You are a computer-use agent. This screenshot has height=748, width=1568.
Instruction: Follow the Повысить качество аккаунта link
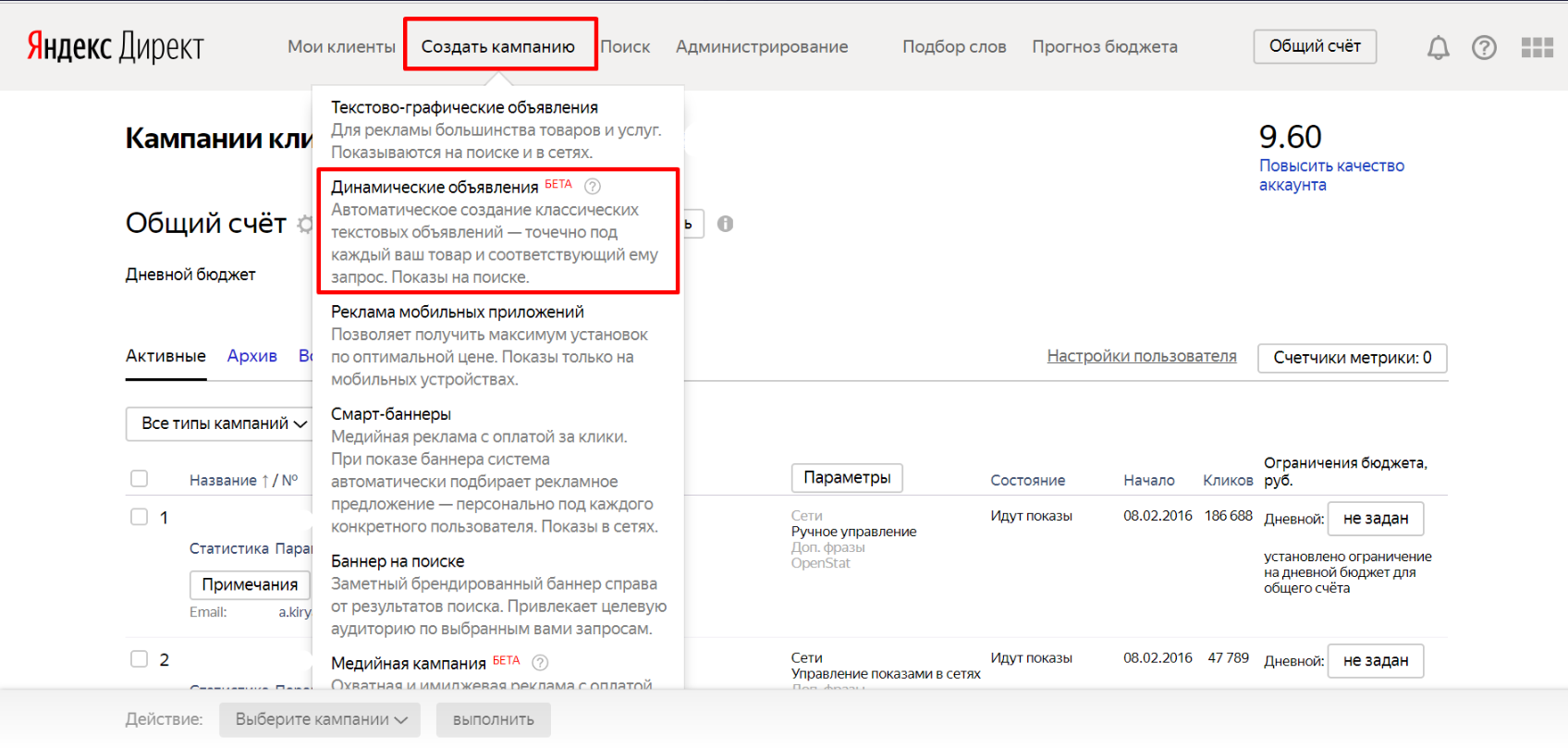pyautogui.click(x=1331, y=175)
